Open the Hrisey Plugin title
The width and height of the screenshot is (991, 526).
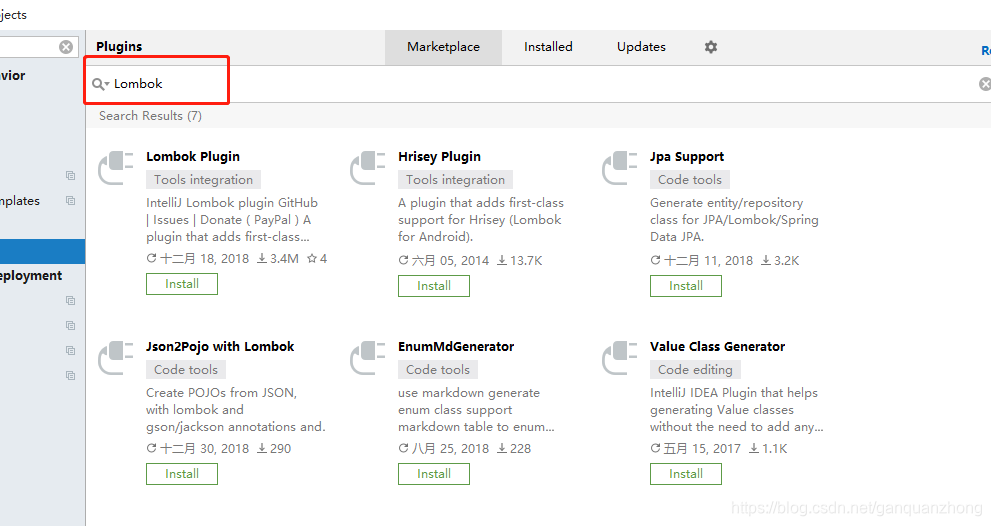click(439, 157)
